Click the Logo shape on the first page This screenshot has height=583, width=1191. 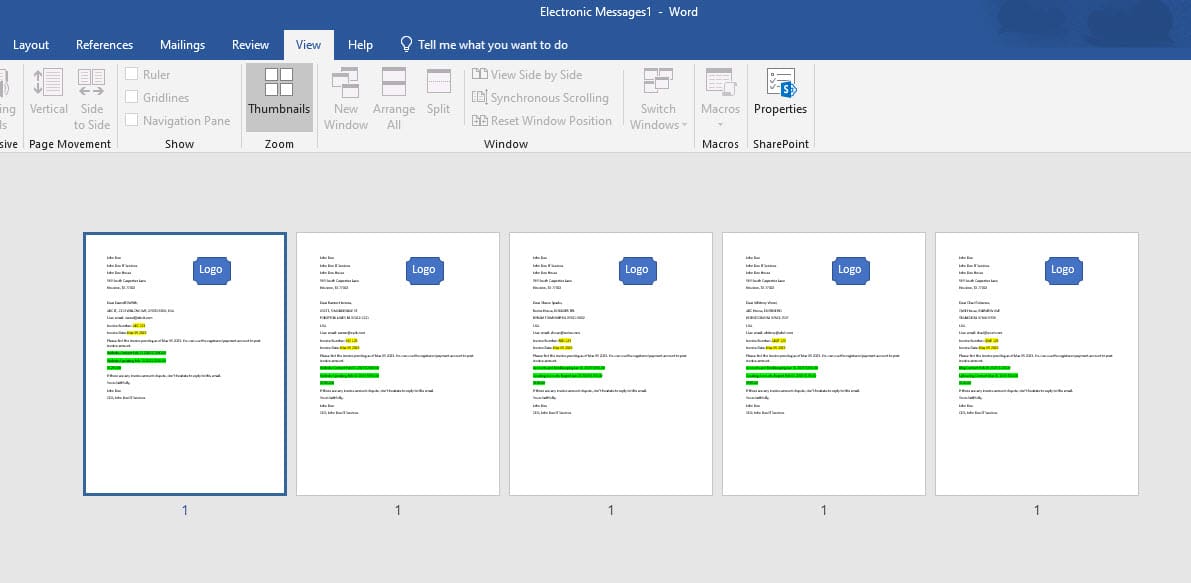(x=211, y=270)
